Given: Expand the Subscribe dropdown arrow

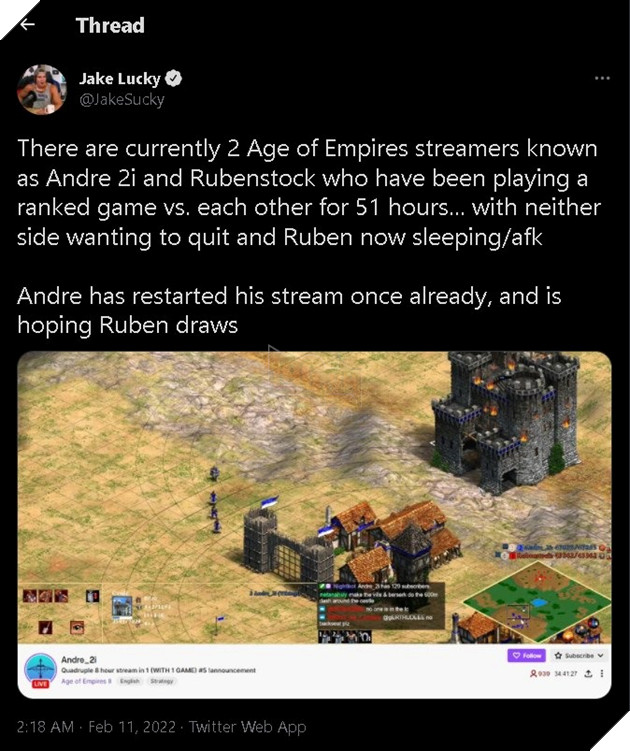Looking at the screenshot, I should [x=601, y=655].
